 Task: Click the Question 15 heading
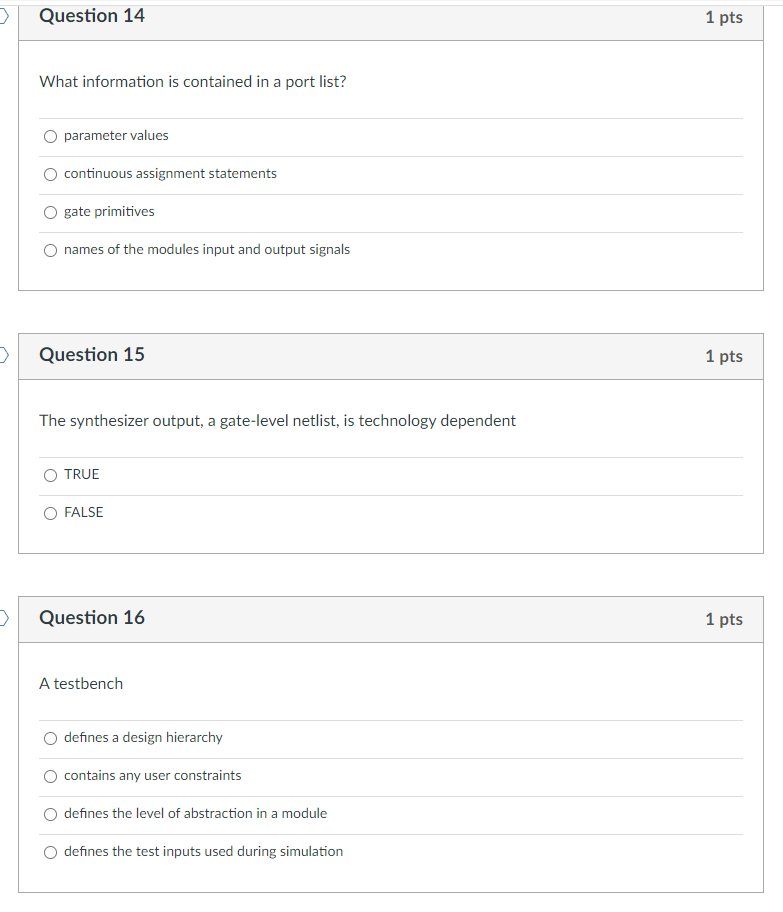(x=92, y=355)
